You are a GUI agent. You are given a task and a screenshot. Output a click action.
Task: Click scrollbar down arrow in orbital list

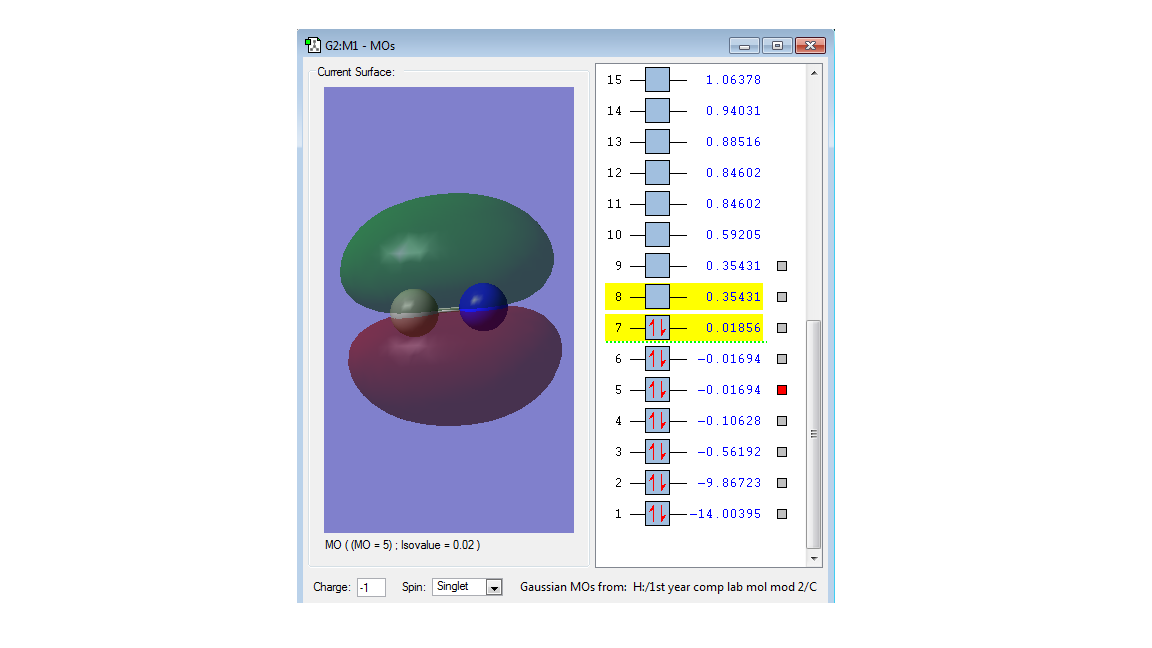[813, 558]
